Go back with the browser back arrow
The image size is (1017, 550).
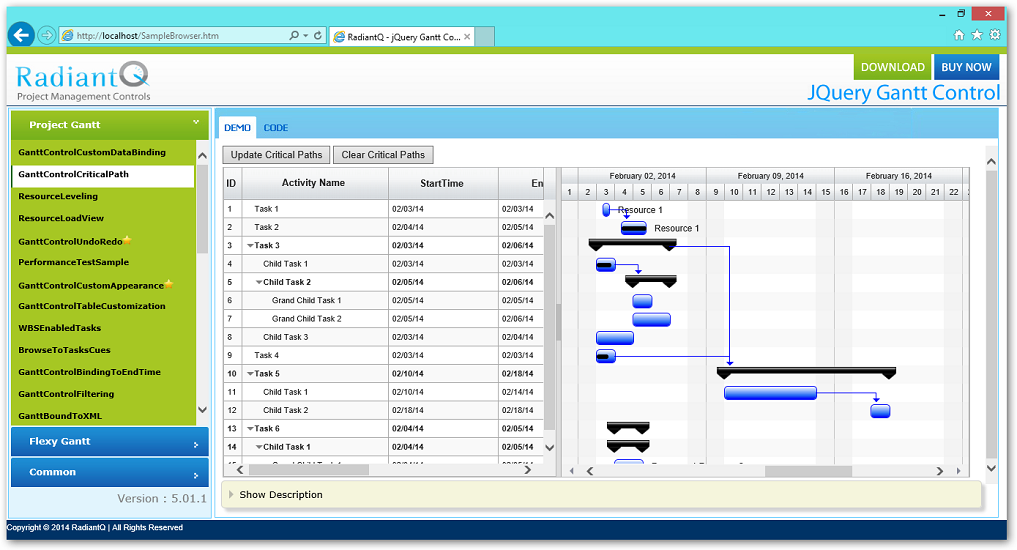[x=21, y=34]
